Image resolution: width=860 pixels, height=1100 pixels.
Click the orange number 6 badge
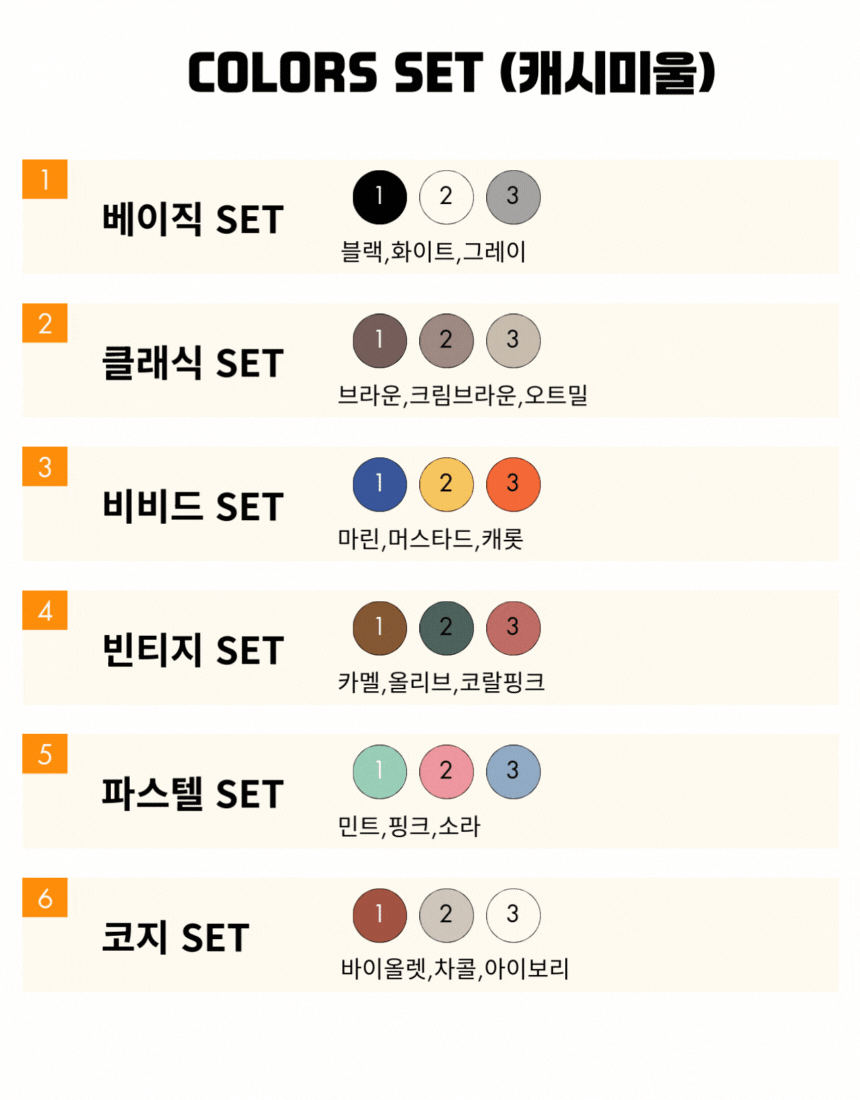point(44,899)
